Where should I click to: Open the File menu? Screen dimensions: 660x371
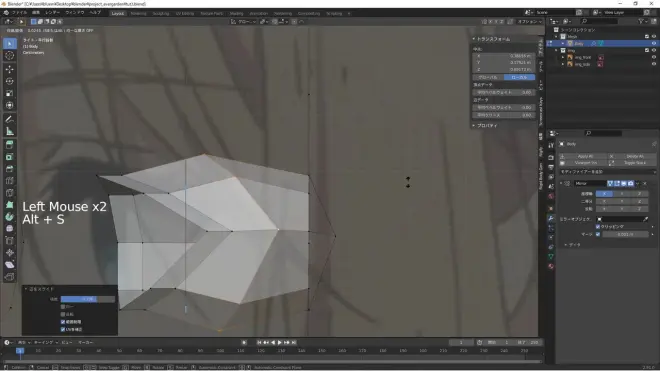19,13
